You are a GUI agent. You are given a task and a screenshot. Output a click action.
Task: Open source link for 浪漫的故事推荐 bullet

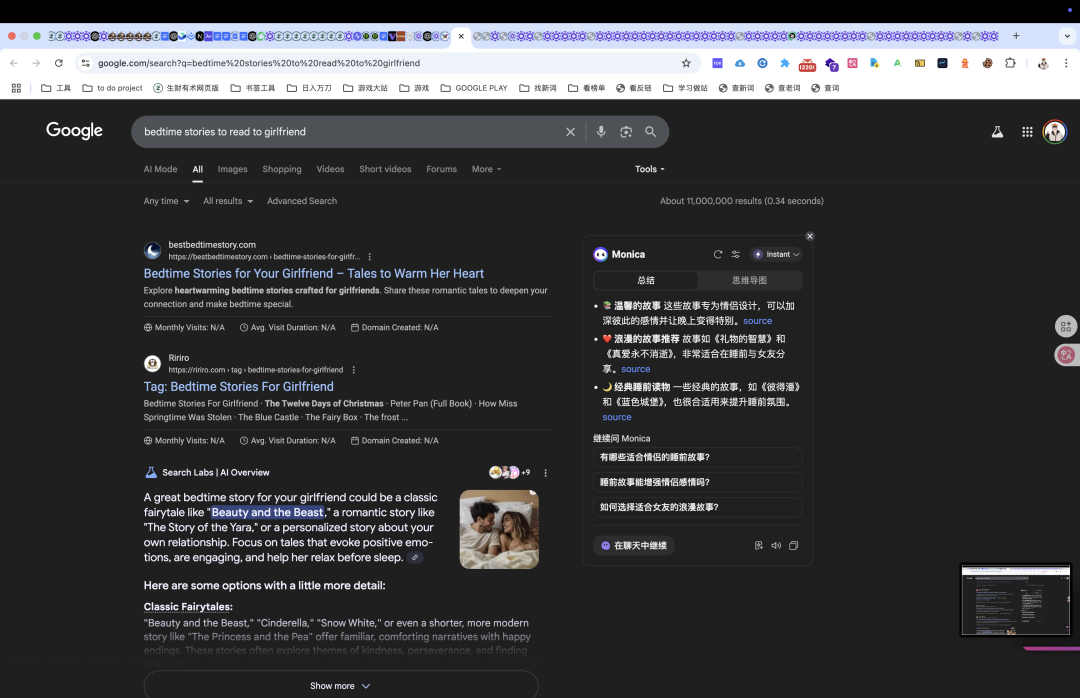(x=635, y=369)
